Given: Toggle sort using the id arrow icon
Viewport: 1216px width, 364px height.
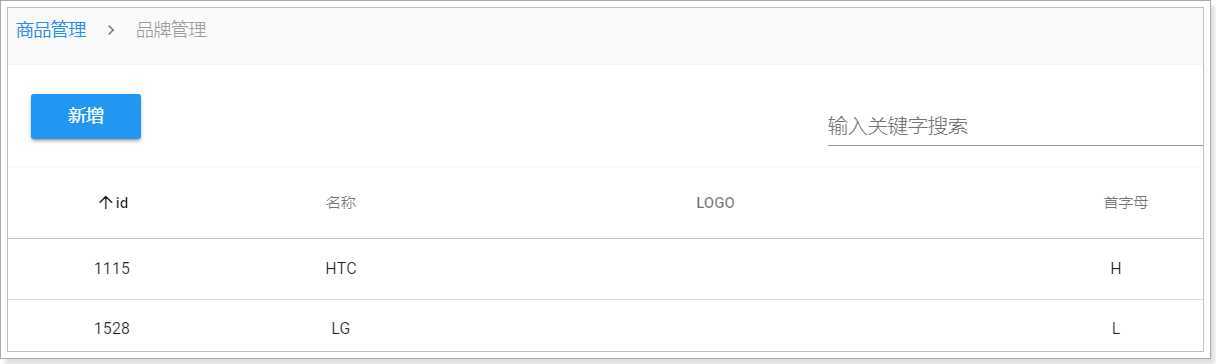Looking at the screenshot, I should 105,203.
